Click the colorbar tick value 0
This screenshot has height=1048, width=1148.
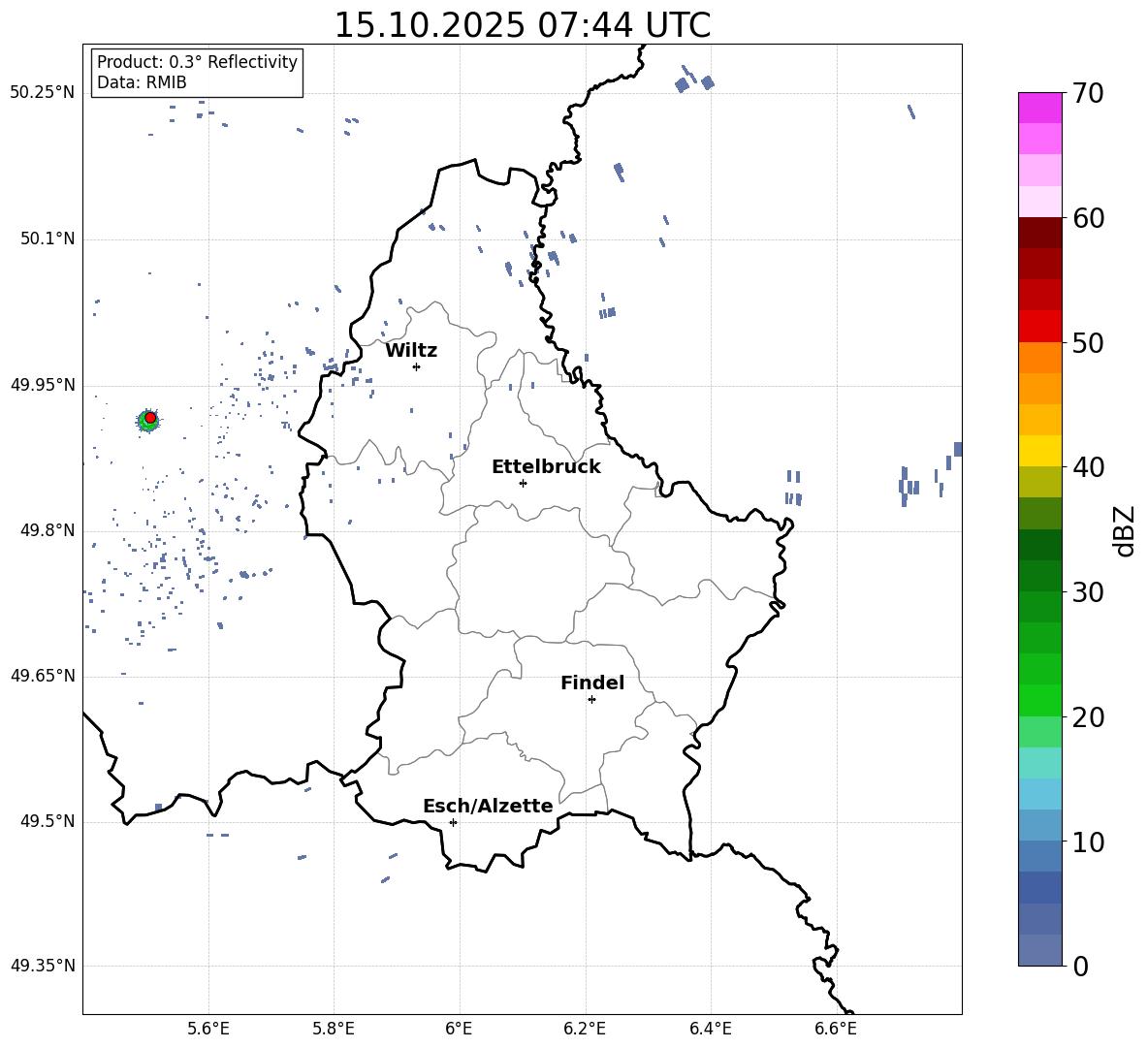(1080, 966)
